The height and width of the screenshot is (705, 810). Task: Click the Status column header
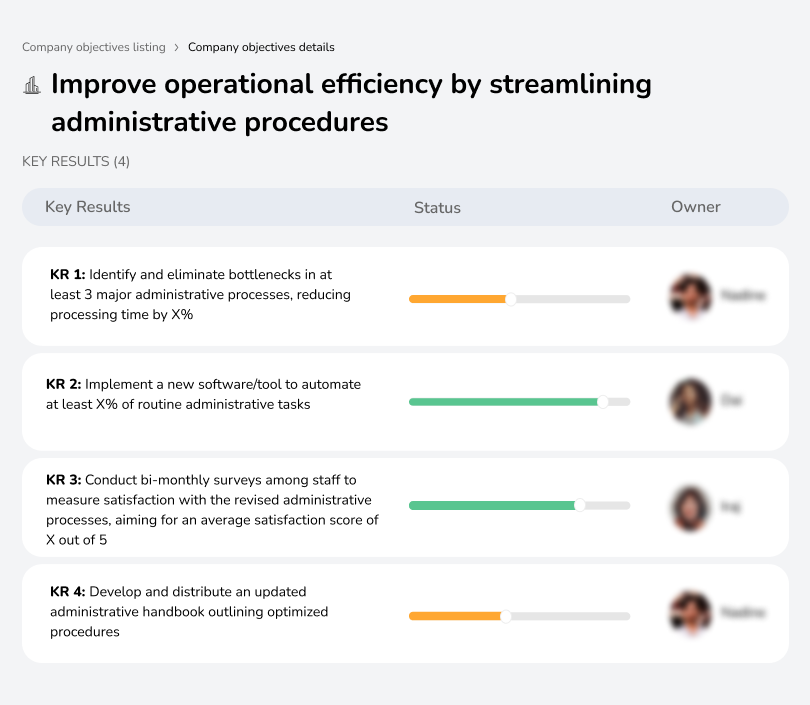437,208
